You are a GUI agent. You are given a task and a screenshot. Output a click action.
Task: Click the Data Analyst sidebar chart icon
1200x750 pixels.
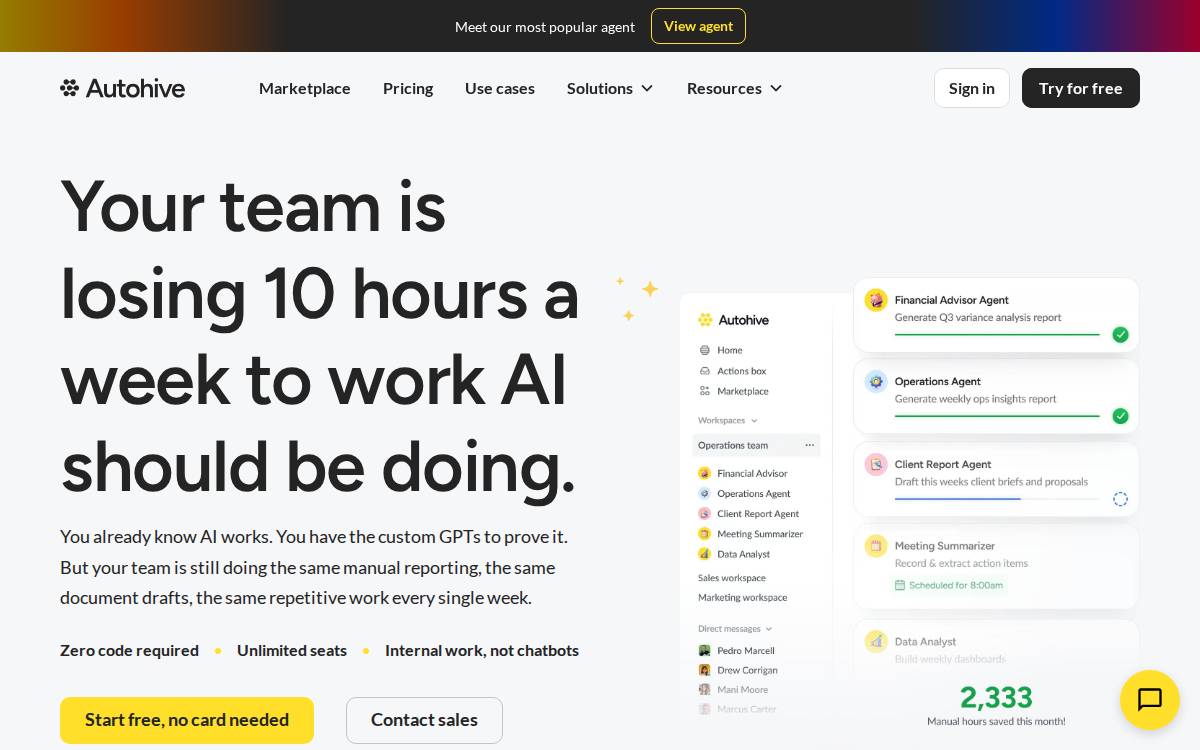pos(704,554)
